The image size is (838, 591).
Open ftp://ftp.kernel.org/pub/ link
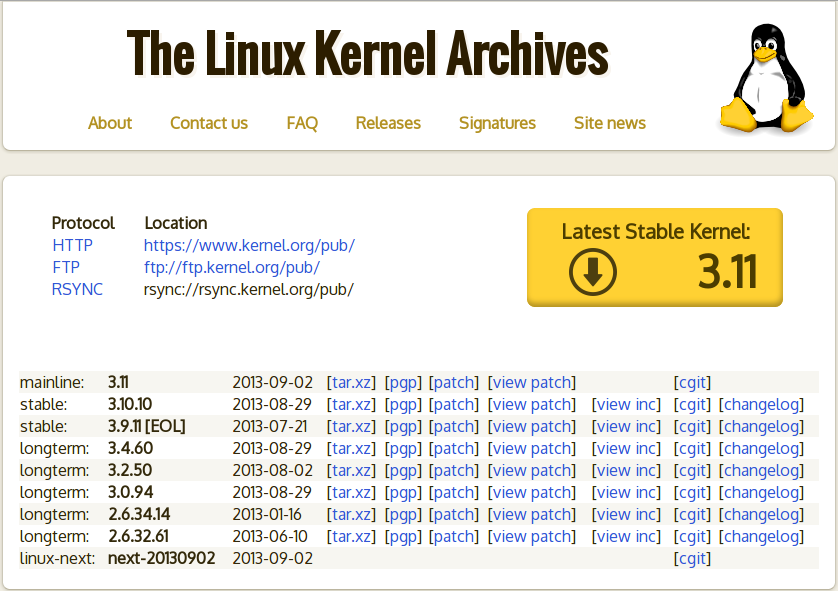[232, 267]
